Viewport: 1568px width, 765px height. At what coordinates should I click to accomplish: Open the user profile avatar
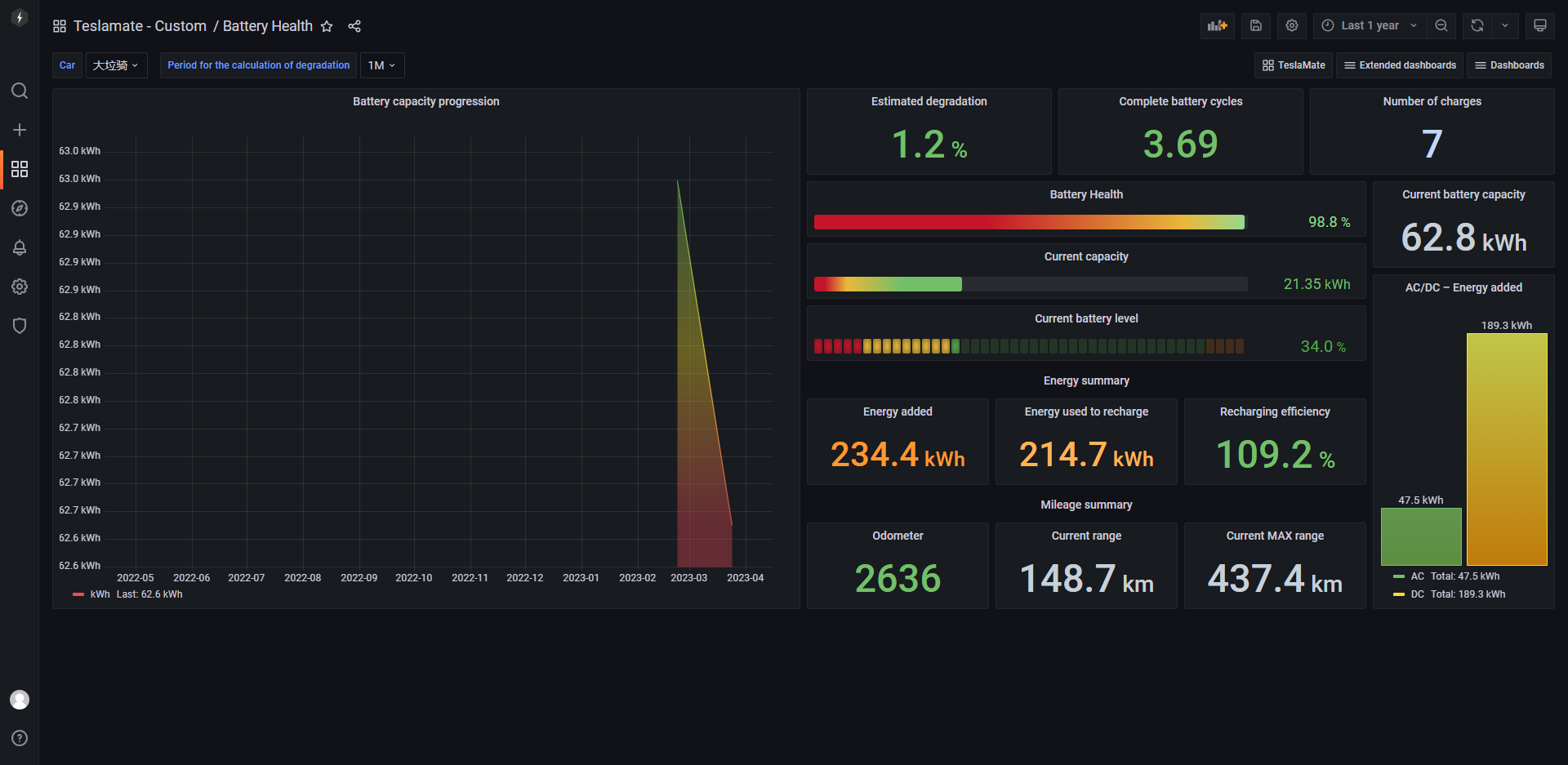point(20,700)
